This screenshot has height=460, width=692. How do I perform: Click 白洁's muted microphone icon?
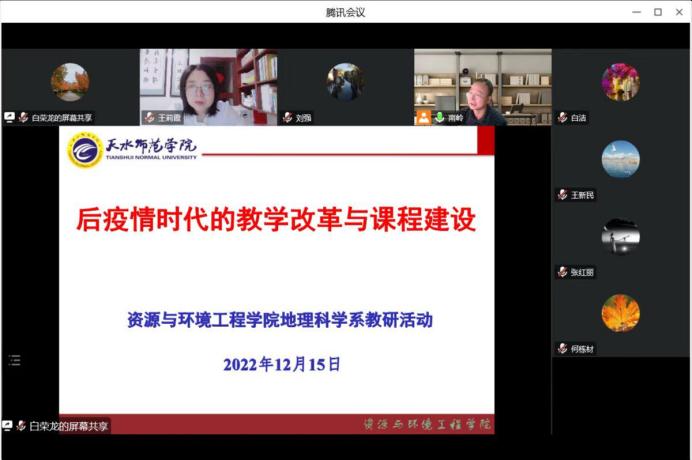(562, 118)
